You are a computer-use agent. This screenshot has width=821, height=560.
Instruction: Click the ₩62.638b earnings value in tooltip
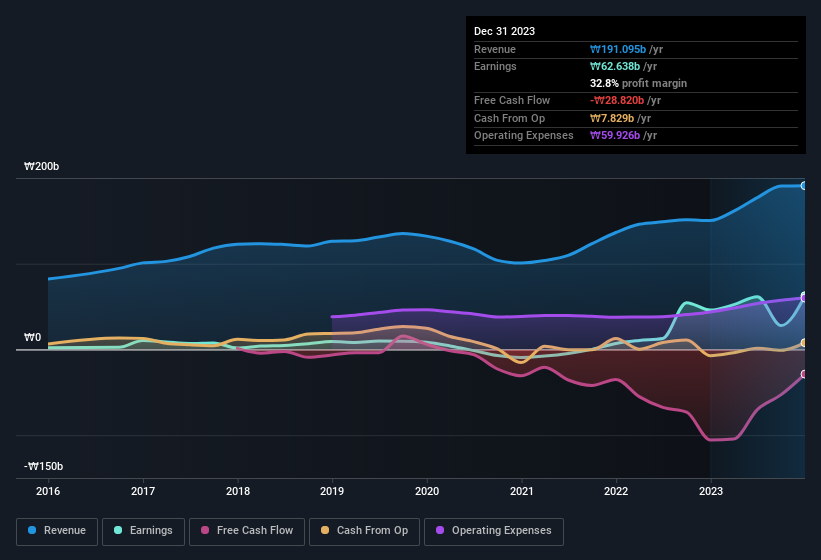click(615, 66)
